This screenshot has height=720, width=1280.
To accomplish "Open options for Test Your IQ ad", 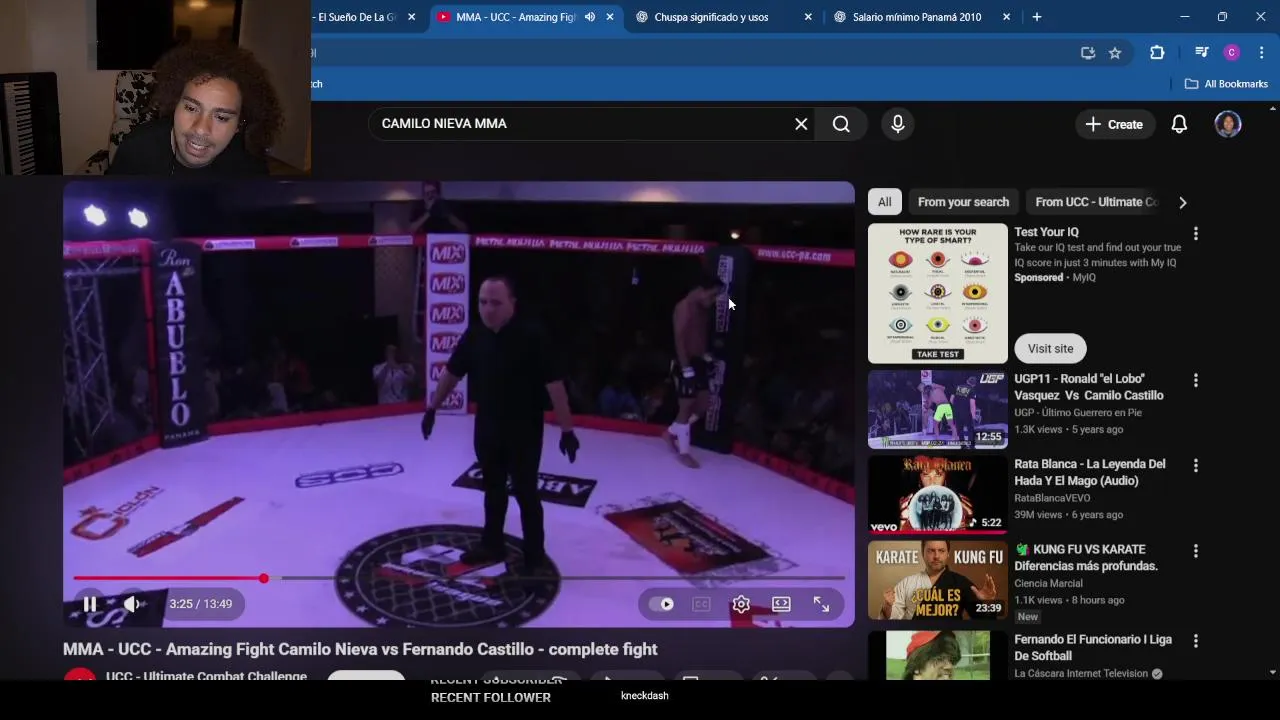I will pyautogui.click(x=1195, y=234).
